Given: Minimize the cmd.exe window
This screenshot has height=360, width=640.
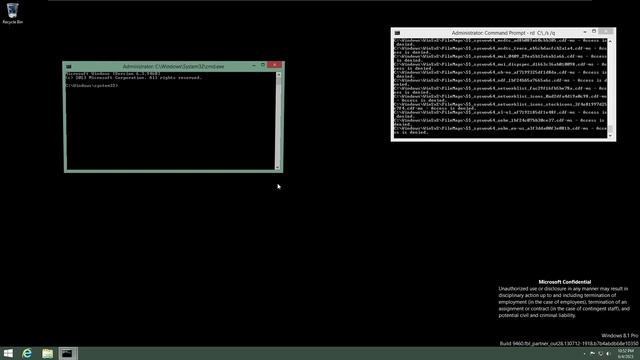Looking at the screenshot, I should pos(254,65).
